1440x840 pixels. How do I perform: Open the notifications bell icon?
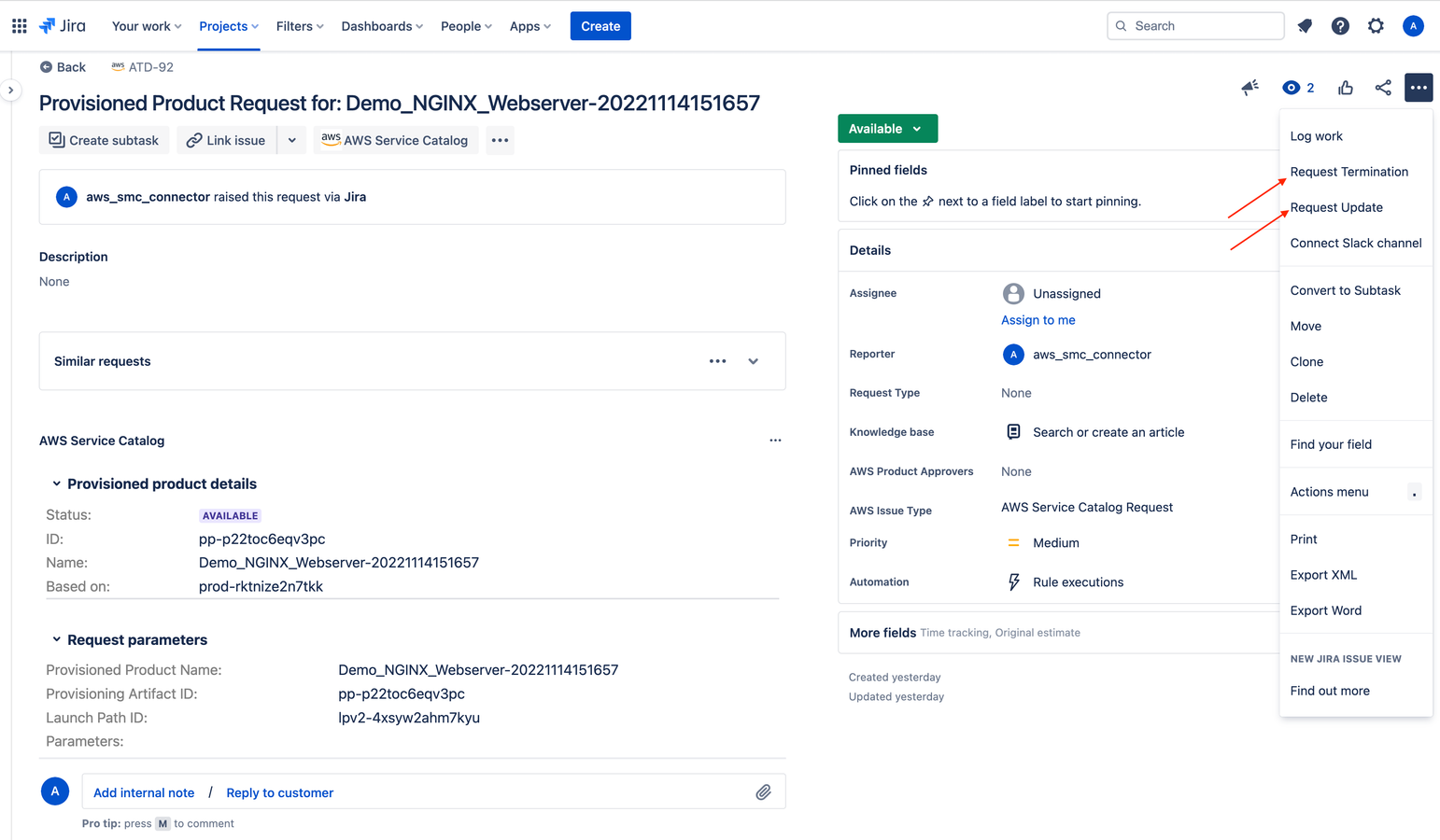click(1305, 26)
